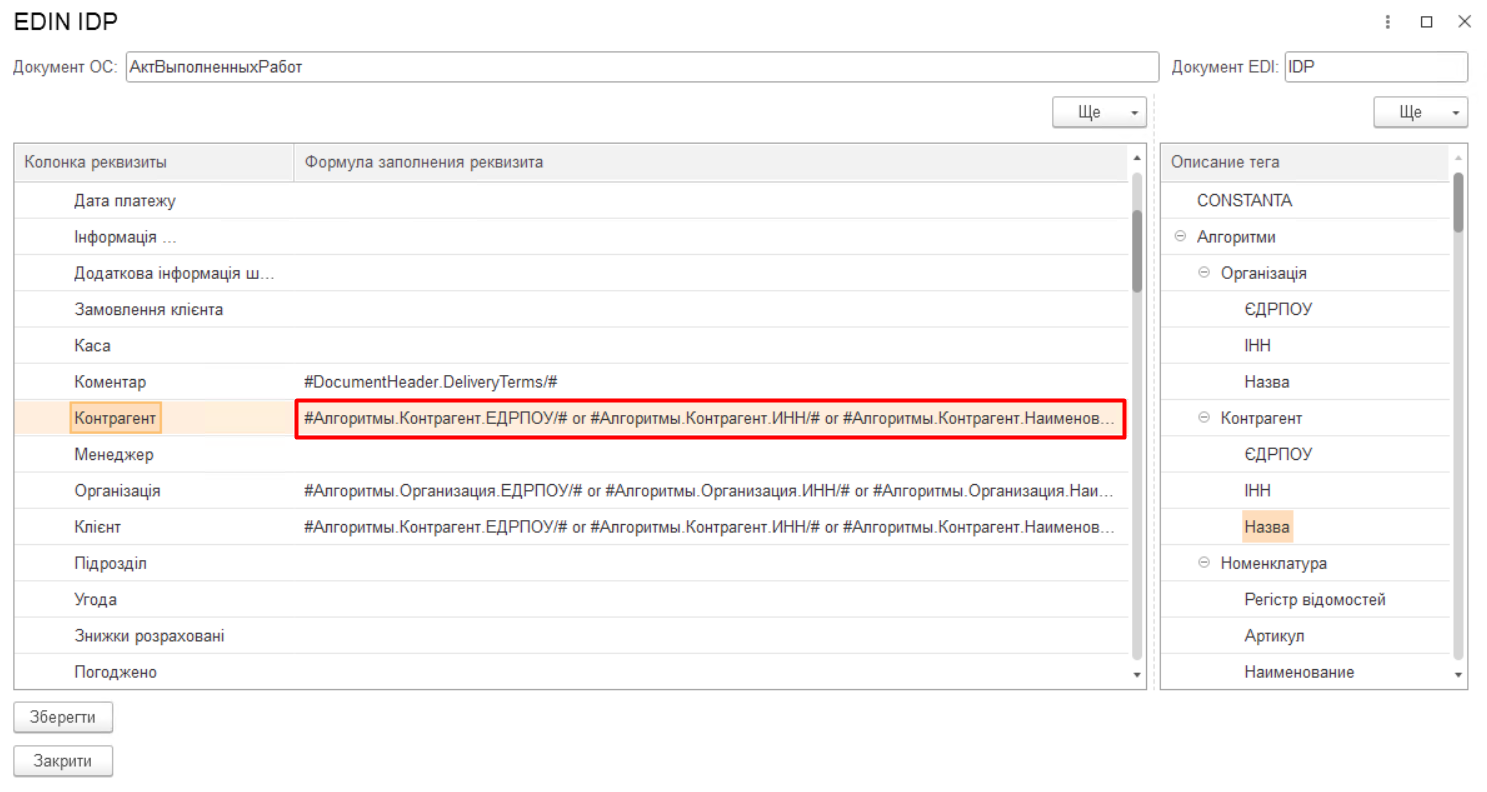Open the kebab menu in title bar
This screenshot has height=792, width=1487.
pos(1388,22)
